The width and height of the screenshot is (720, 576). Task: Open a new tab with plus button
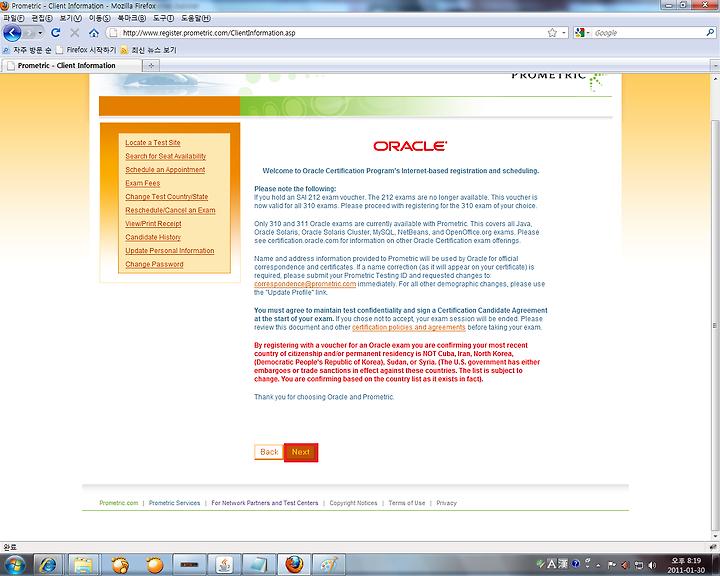151,65
